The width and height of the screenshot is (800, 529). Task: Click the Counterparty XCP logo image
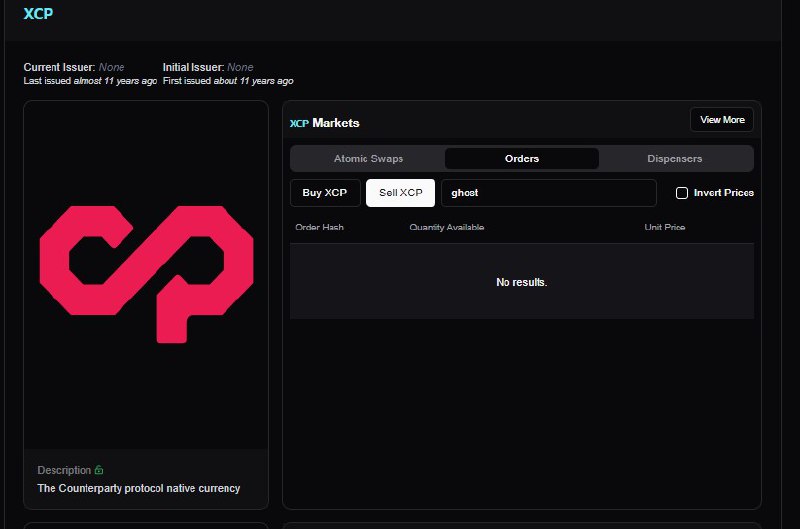pos(146,274)
